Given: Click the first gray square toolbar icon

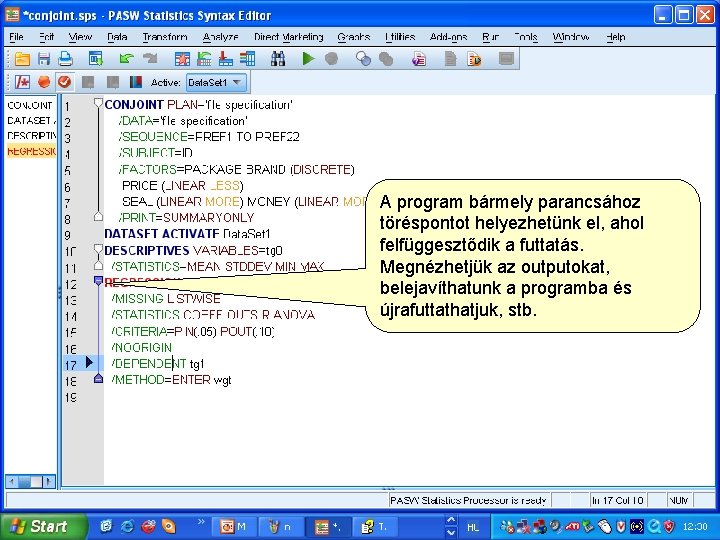Looking at the screenshot, I should 88,82.
